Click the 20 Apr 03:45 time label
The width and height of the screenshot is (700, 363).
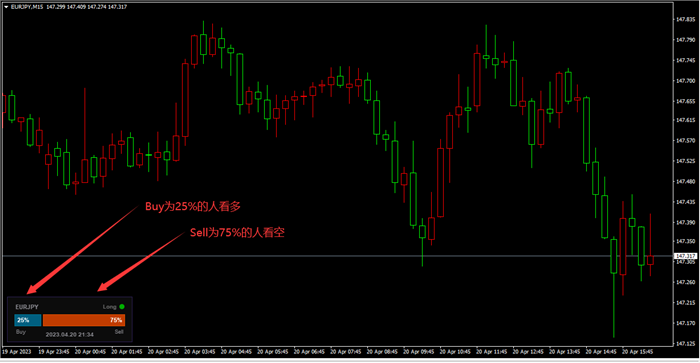tap(200, 352)
